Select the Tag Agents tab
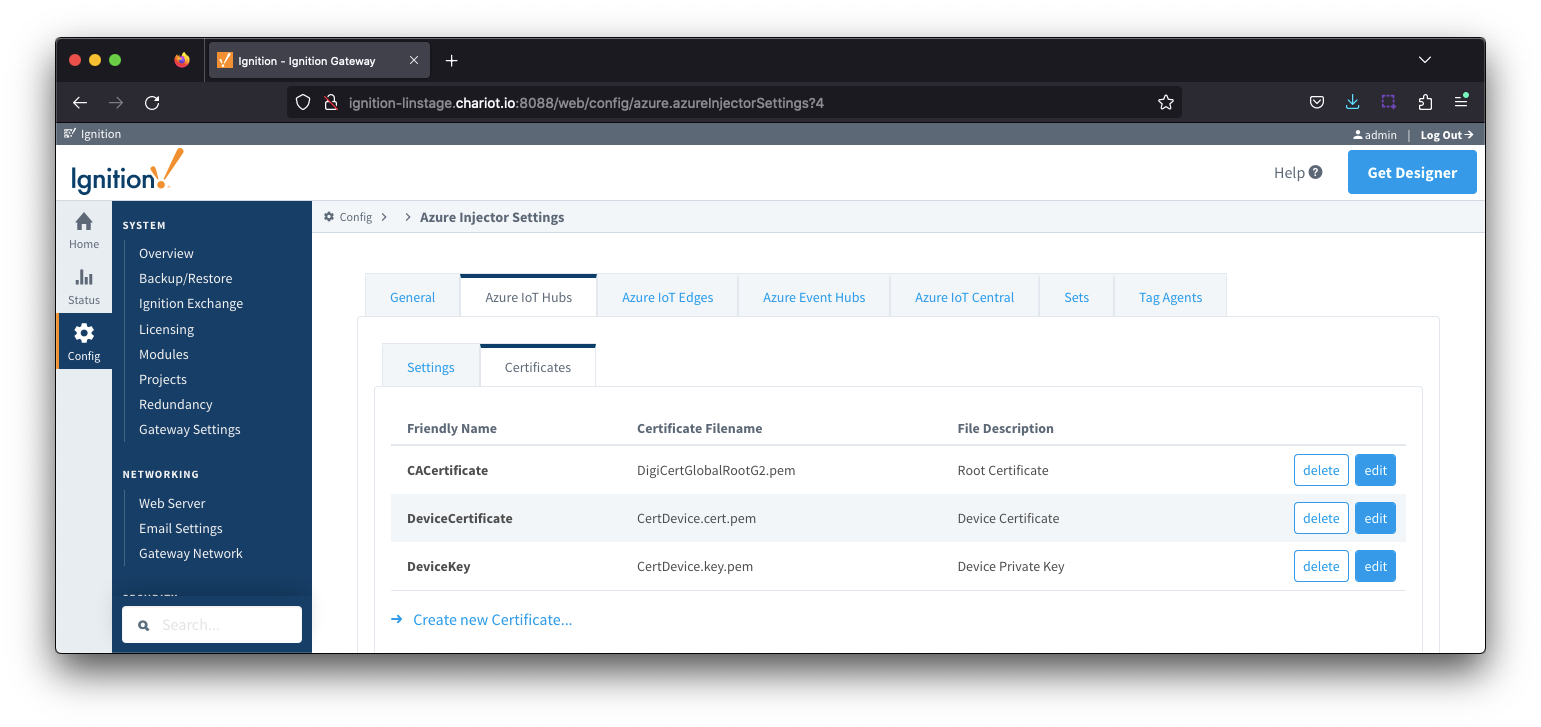1541x727 pixels. 1170,297
